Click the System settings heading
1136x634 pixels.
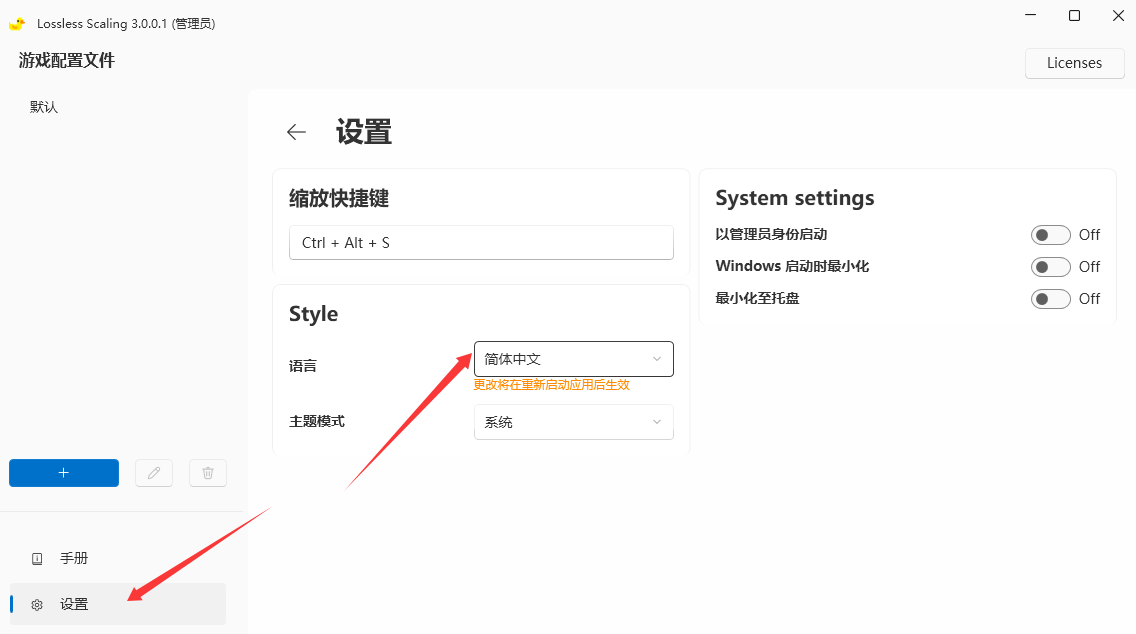pyautogui.click(x=795, y=198)
